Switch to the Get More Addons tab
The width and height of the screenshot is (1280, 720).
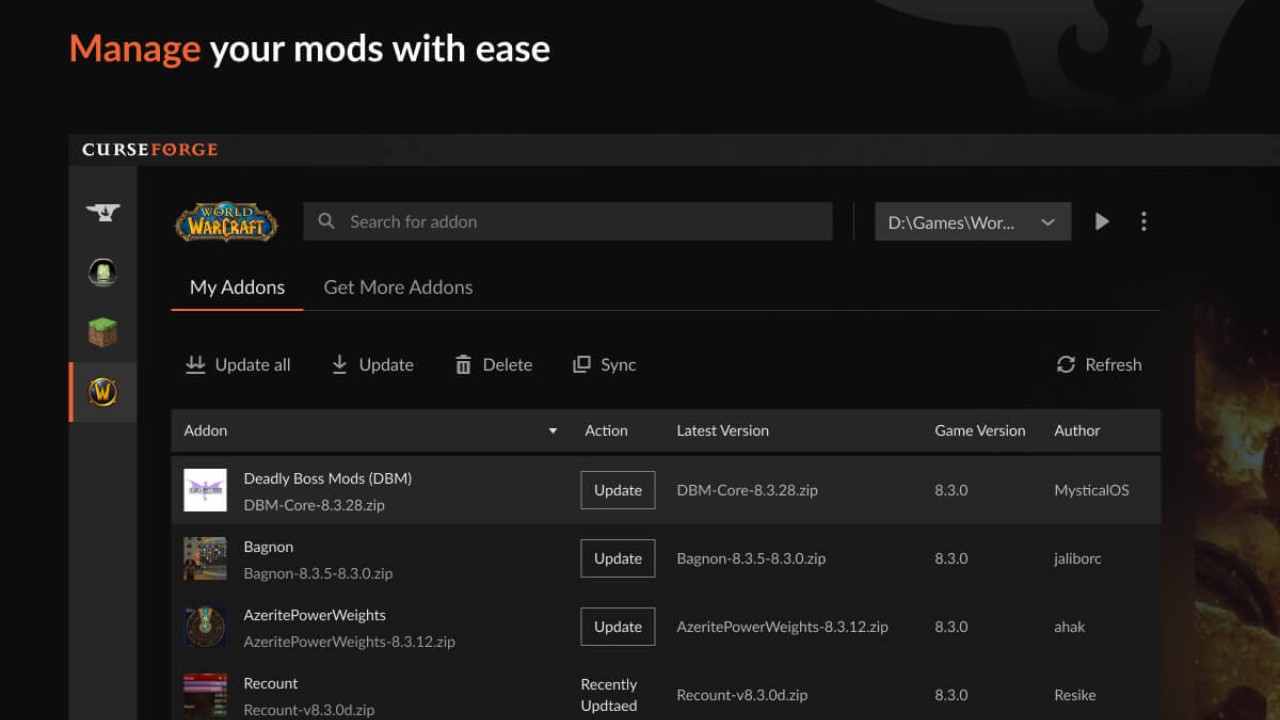click(398, 287)
